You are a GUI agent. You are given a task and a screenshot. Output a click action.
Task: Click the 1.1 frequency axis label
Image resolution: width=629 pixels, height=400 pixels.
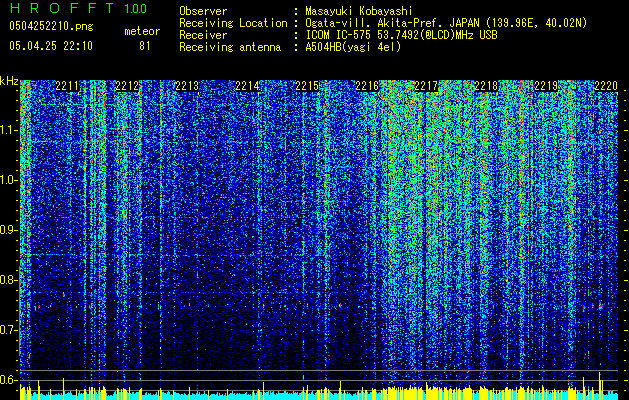[x=9, y=130]
